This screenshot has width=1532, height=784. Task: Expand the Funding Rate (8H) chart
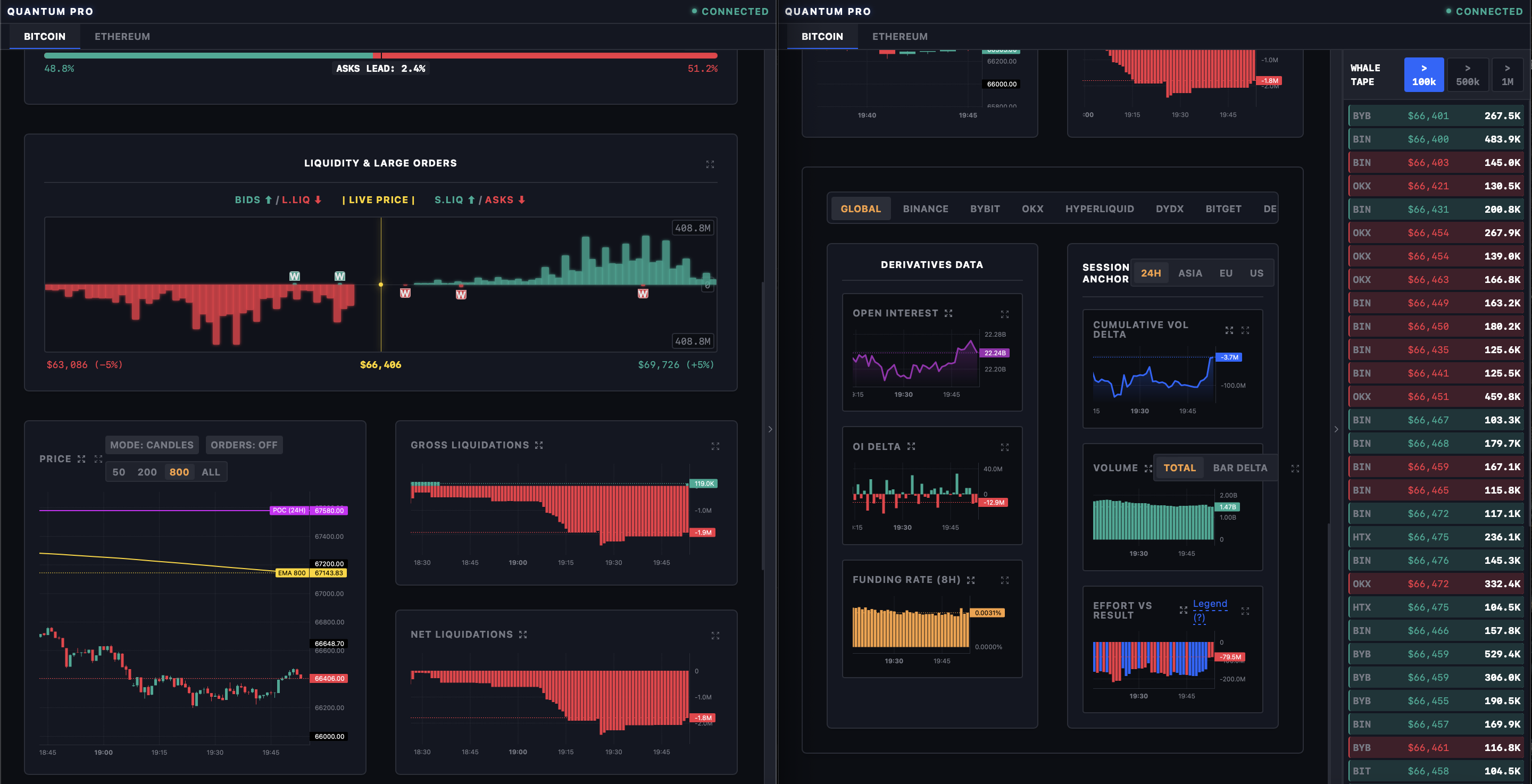tap(1004, 581)
